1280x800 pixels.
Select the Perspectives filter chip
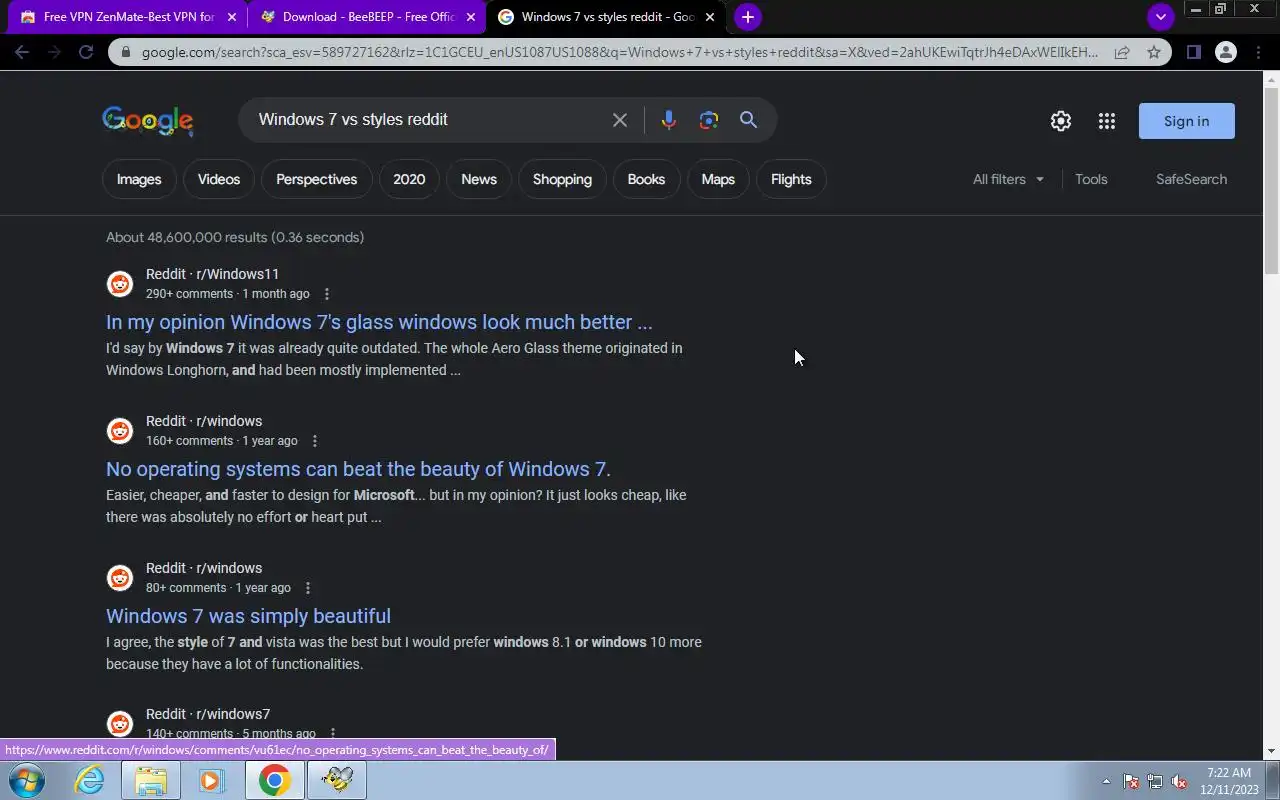pyautogui.click(x=316, y=179)
